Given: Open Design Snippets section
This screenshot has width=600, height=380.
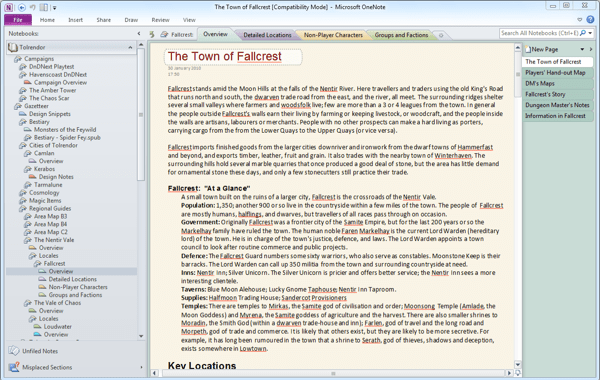Looking at the screenshot, I should 50,114.
